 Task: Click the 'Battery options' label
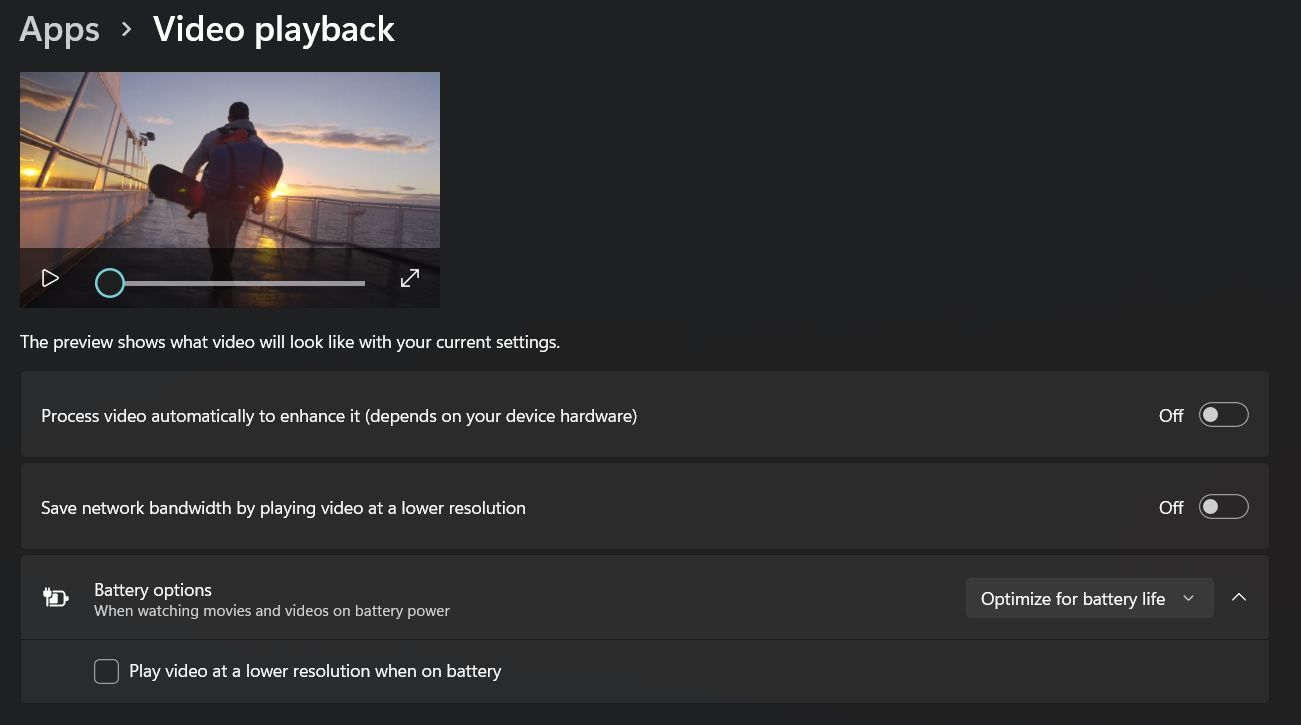pyautogui.click(x=152, y=590)
